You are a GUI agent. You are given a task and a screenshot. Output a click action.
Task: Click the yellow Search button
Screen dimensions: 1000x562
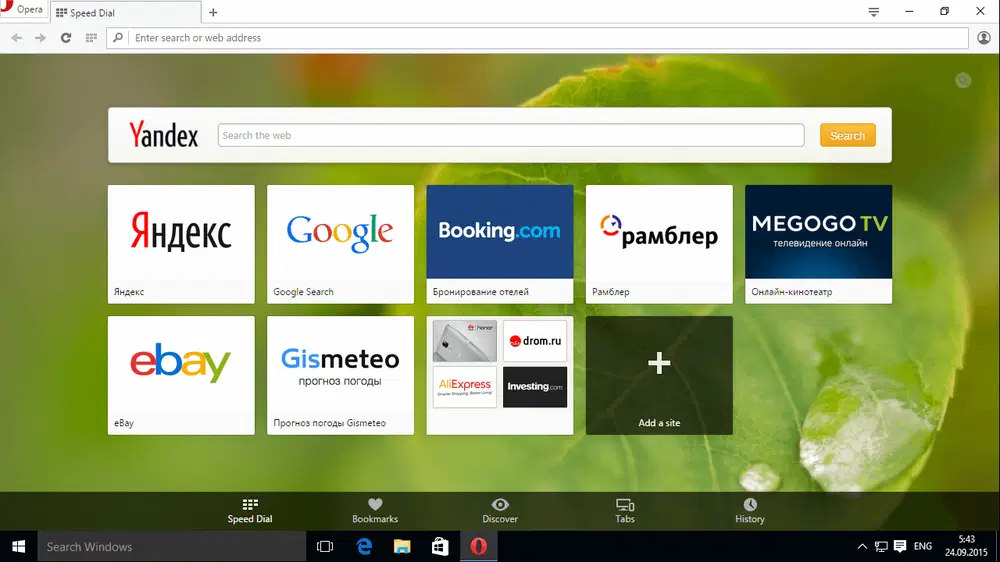(848, 135)
